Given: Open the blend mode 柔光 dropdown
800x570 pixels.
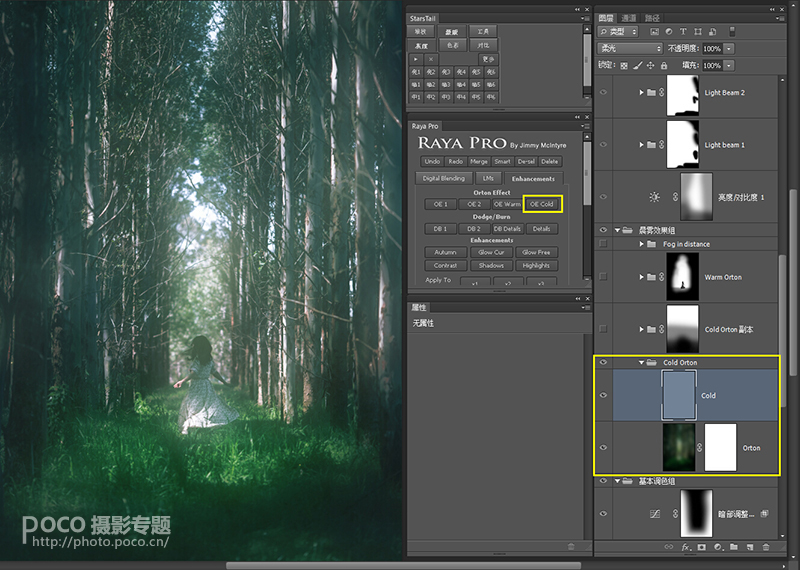Looking at the screenshot, I should coord(630,48).
